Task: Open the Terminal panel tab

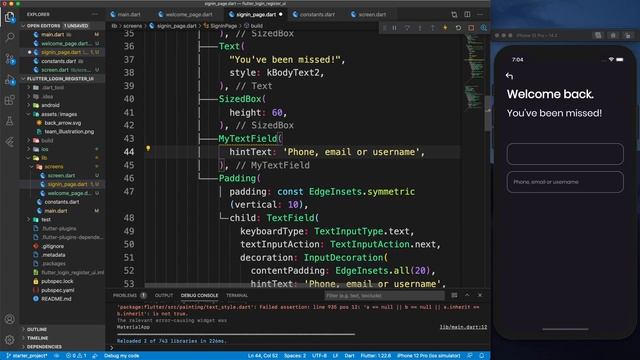Action: pos(237,295)
